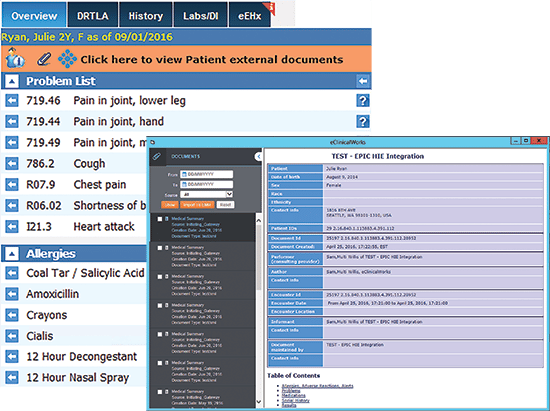
Task: Select the third Medical Summary checkbox
Action: [x=160, y=277]
